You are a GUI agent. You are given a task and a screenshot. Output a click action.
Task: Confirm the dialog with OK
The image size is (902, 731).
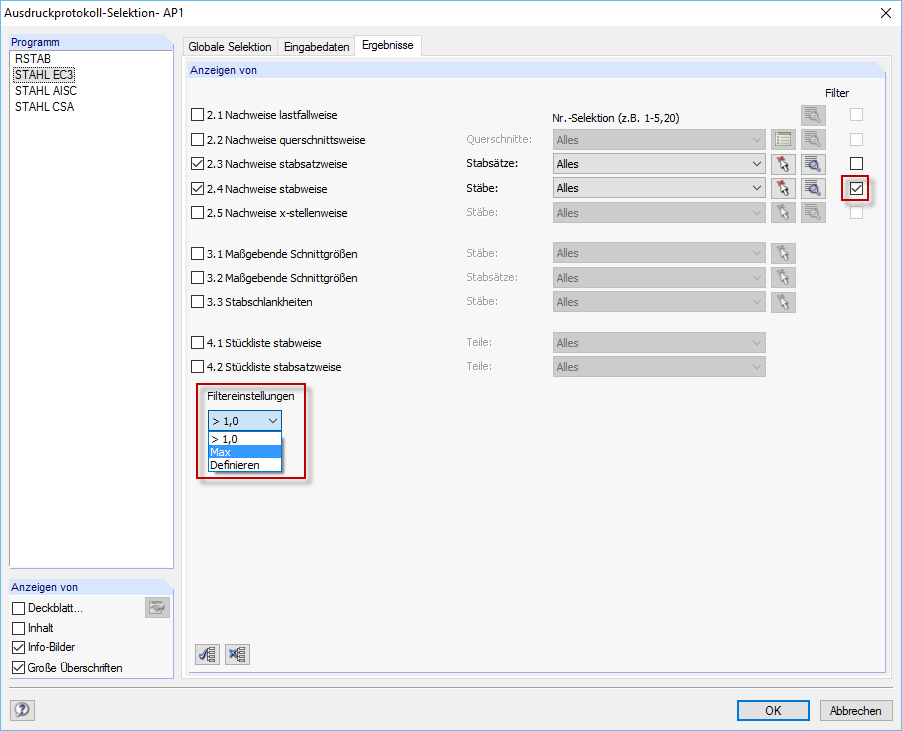point(772,710)
